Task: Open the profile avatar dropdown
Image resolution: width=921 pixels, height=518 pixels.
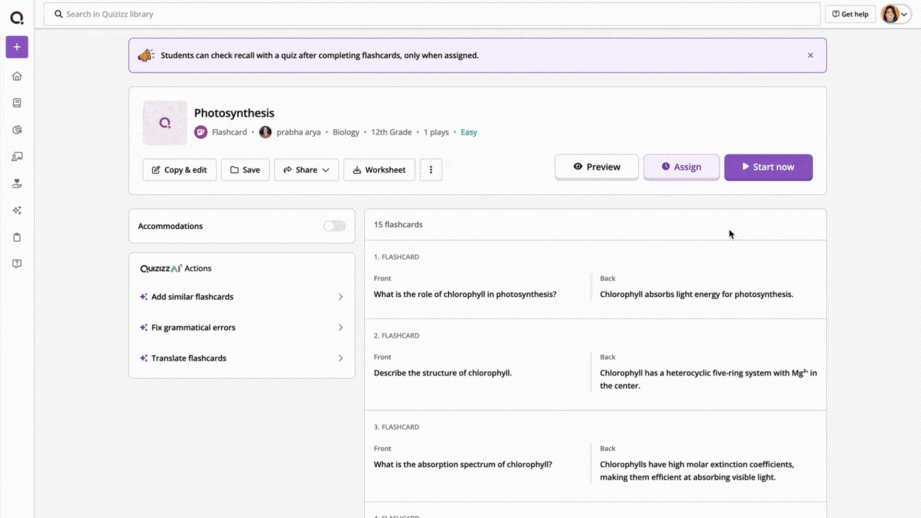Action: pyautogui.click(x=896, y=14)
